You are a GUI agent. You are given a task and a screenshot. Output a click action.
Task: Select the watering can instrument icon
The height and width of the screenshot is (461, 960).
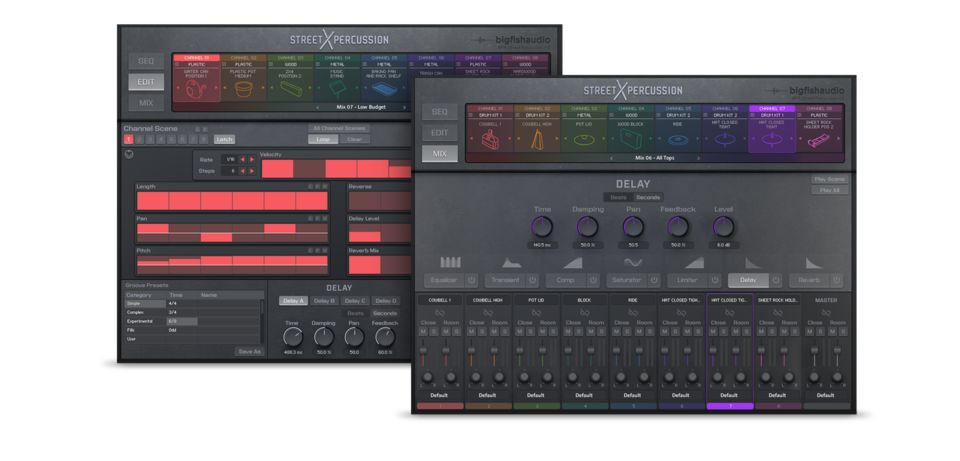point(195,90)
